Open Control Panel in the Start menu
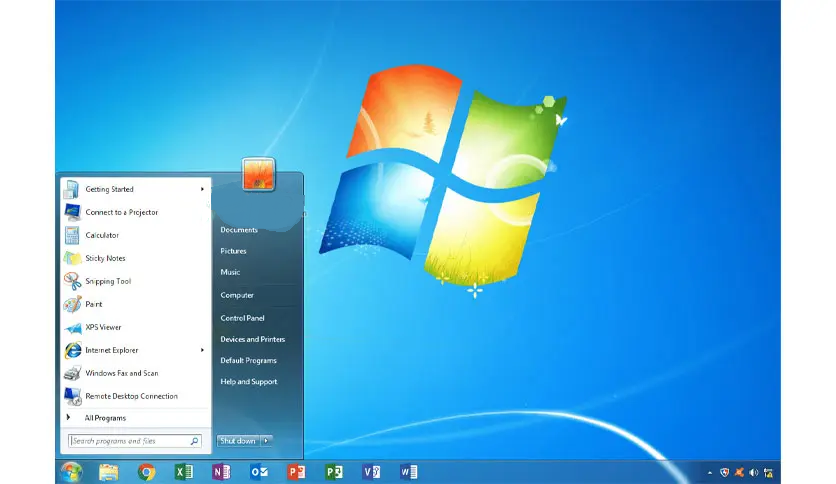Viewport: 836px width, 484px height. [x=241, y=318]
